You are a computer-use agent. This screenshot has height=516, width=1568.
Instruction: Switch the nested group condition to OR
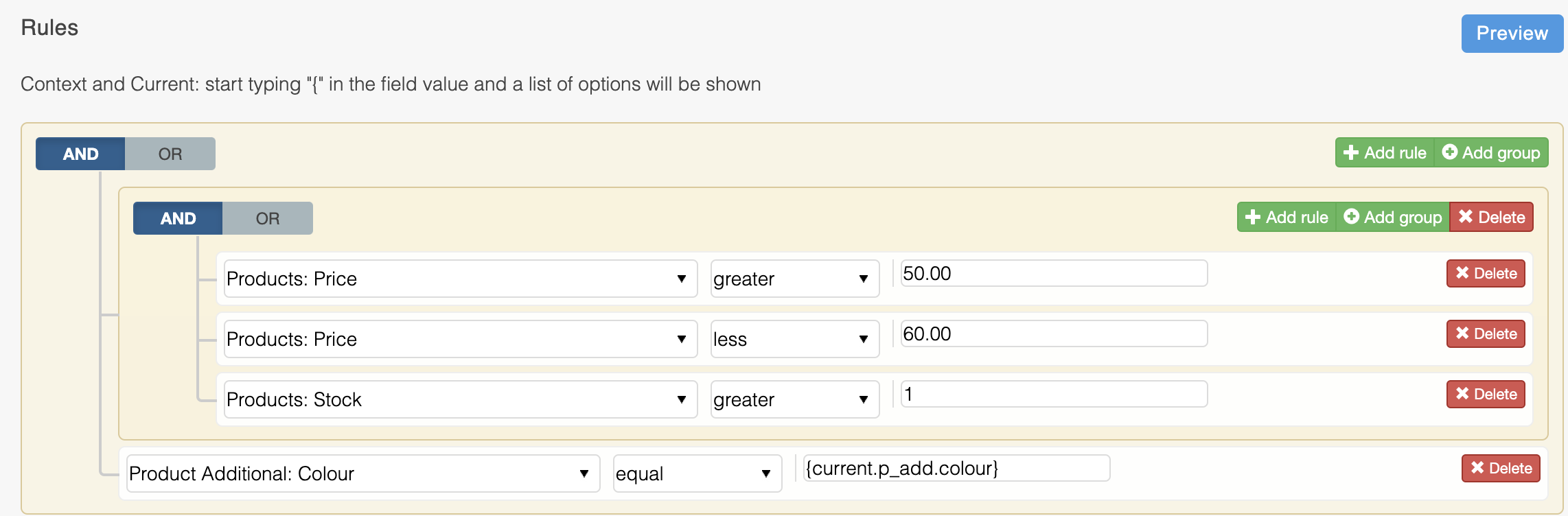tap(268, 218)
